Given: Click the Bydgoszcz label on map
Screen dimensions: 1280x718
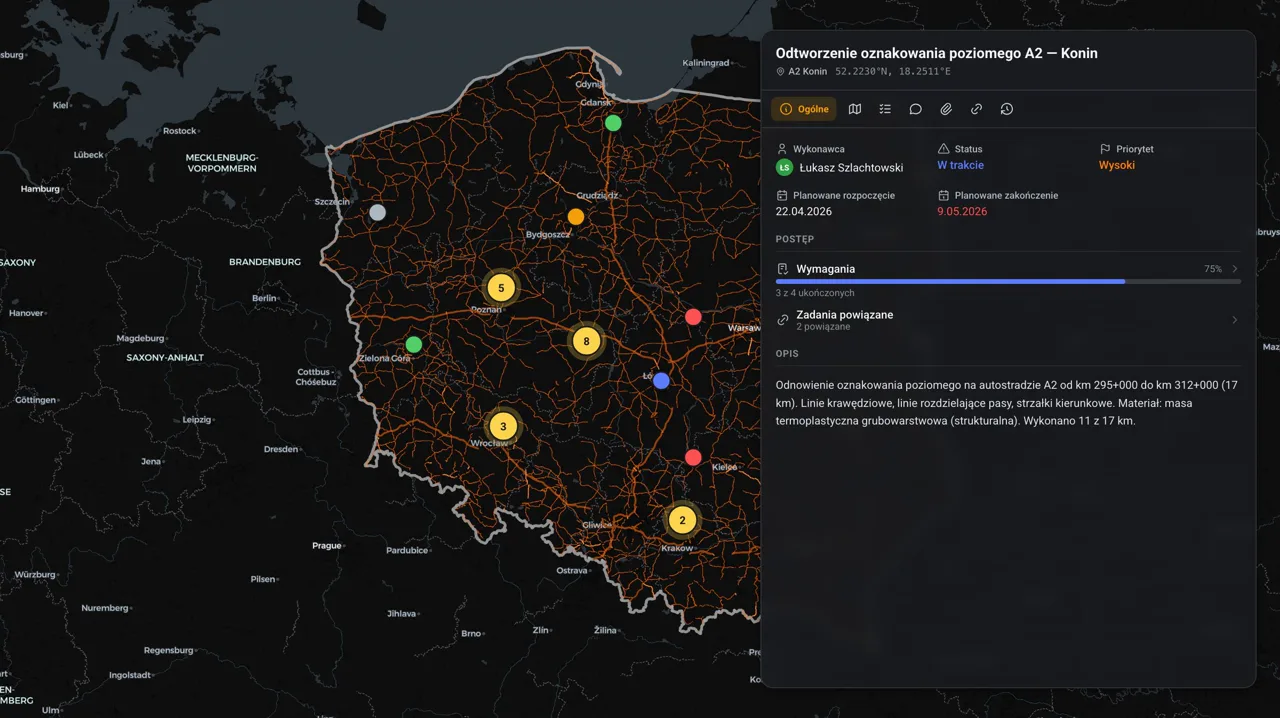Looking at the screenshot, I should (548, 235).
